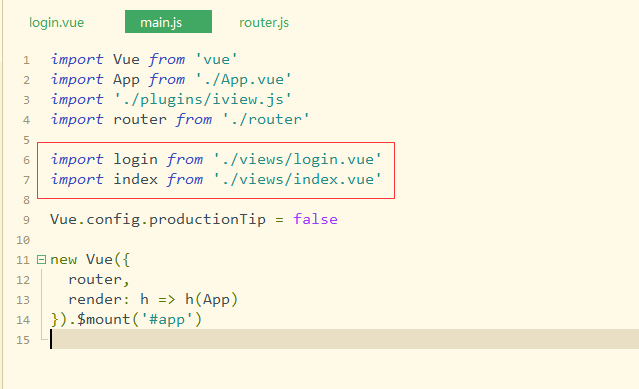Click line number 10 in gutter
This screenshot has height=389, width=639.
[23, 240]
